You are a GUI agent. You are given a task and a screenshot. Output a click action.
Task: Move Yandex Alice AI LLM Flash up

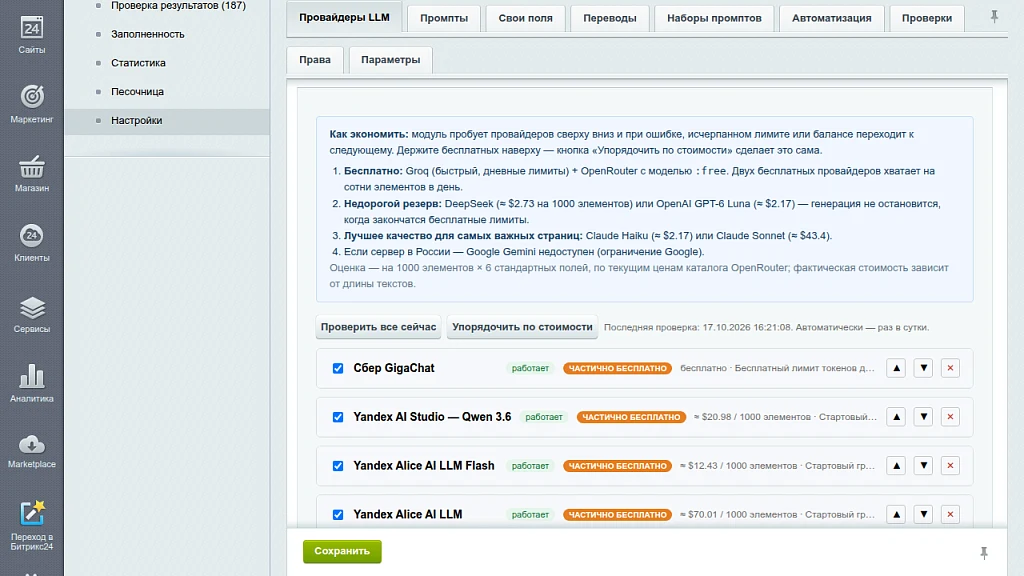[x=896, y=466]
